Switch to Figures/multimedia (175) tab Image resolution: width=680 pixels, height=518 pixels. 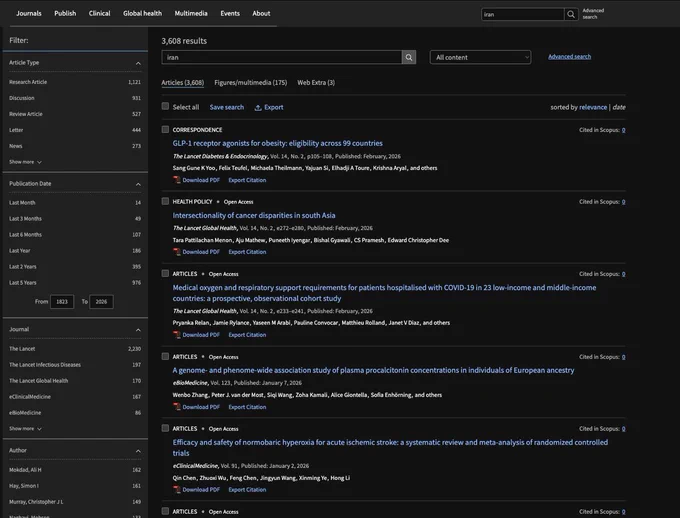pos(251,82)
